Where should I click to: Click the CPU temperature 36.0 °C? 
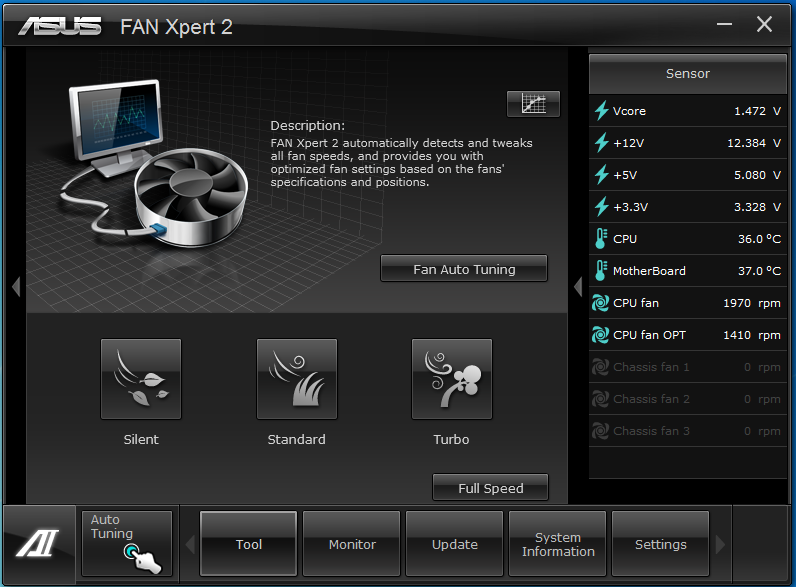pos(759,239)
